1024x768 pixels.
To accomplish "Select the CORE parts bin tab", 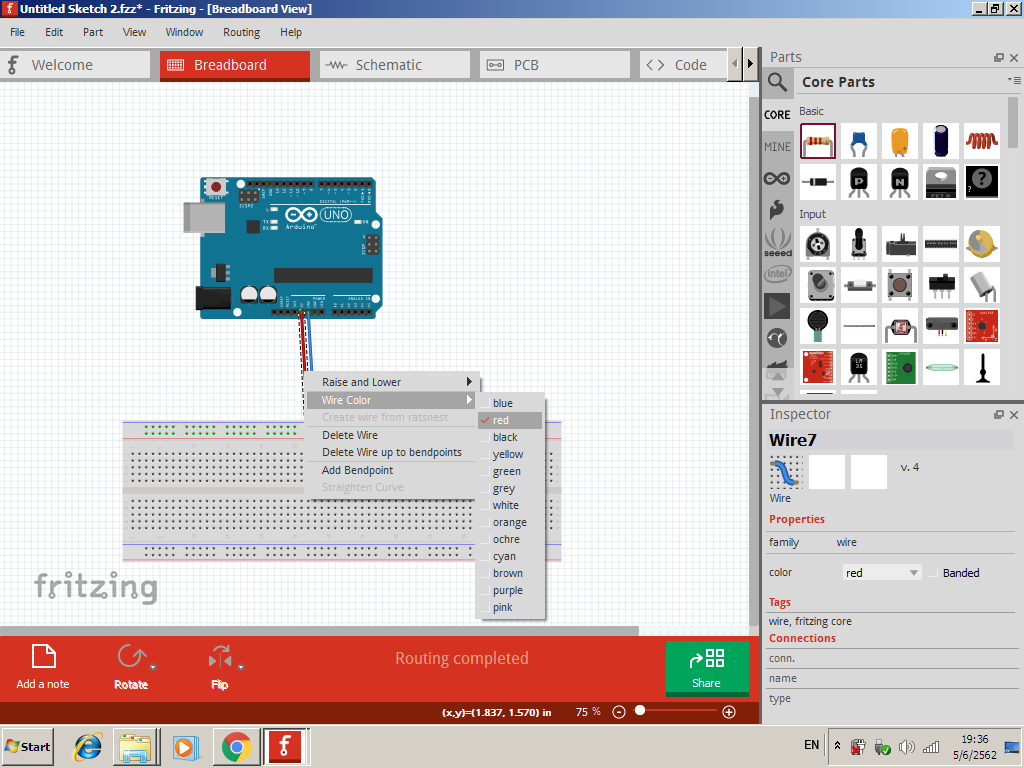I will pos(777,115).
